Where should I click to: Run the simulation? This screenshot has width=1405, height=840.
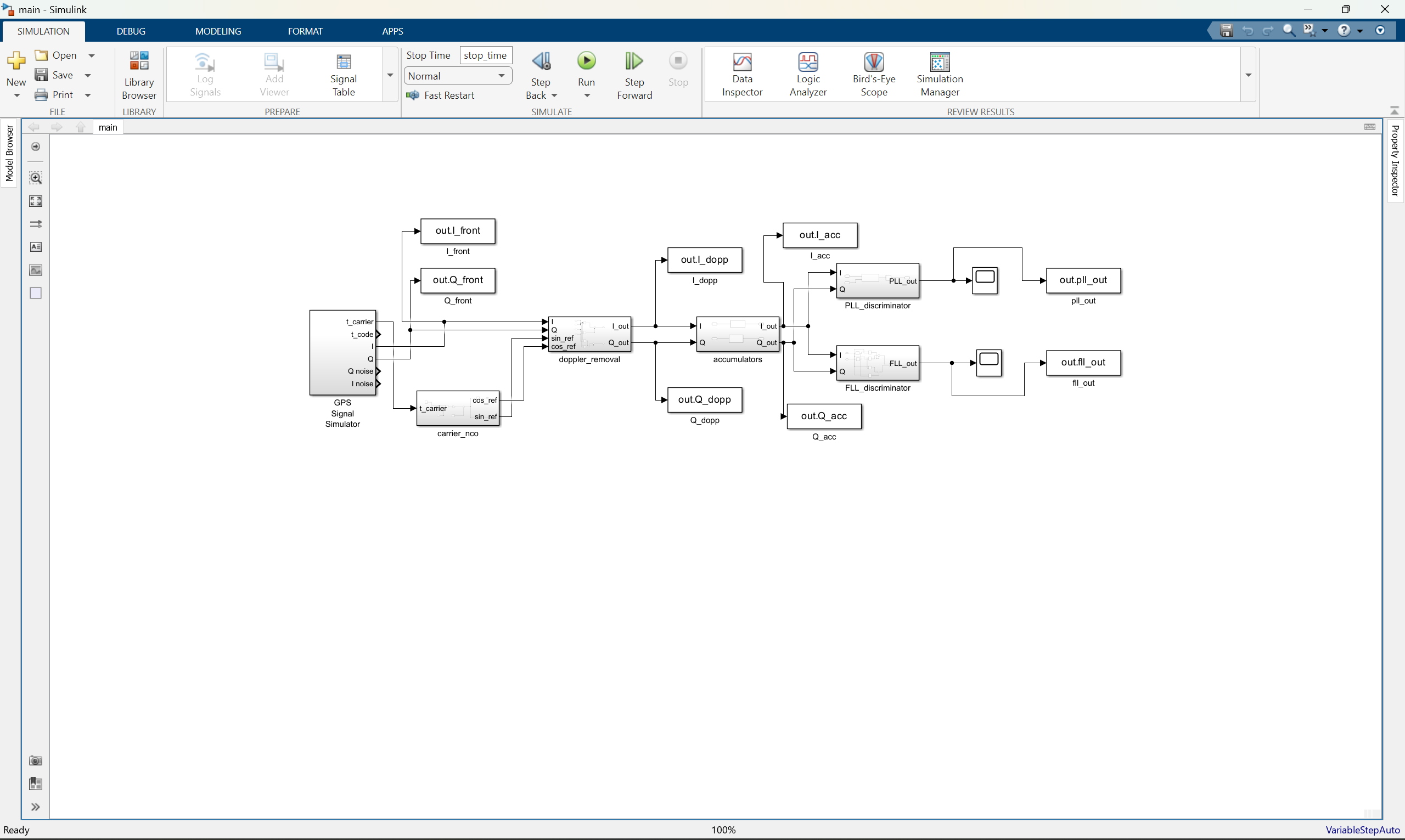pyautogui.click(x=587, y=60)
